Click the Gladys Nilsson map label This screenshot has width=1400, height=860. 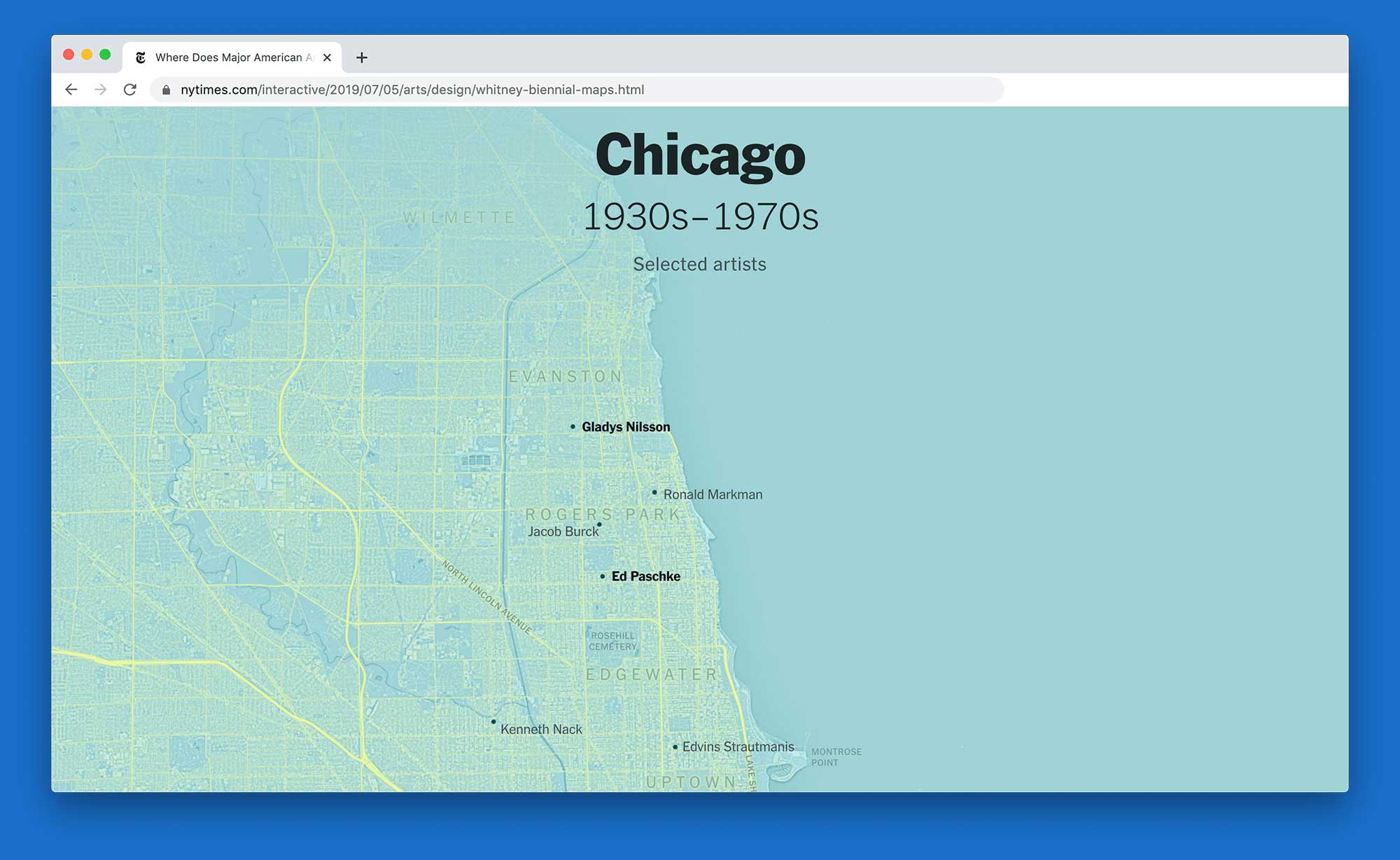pyautogui.click(x=625, y=426)
